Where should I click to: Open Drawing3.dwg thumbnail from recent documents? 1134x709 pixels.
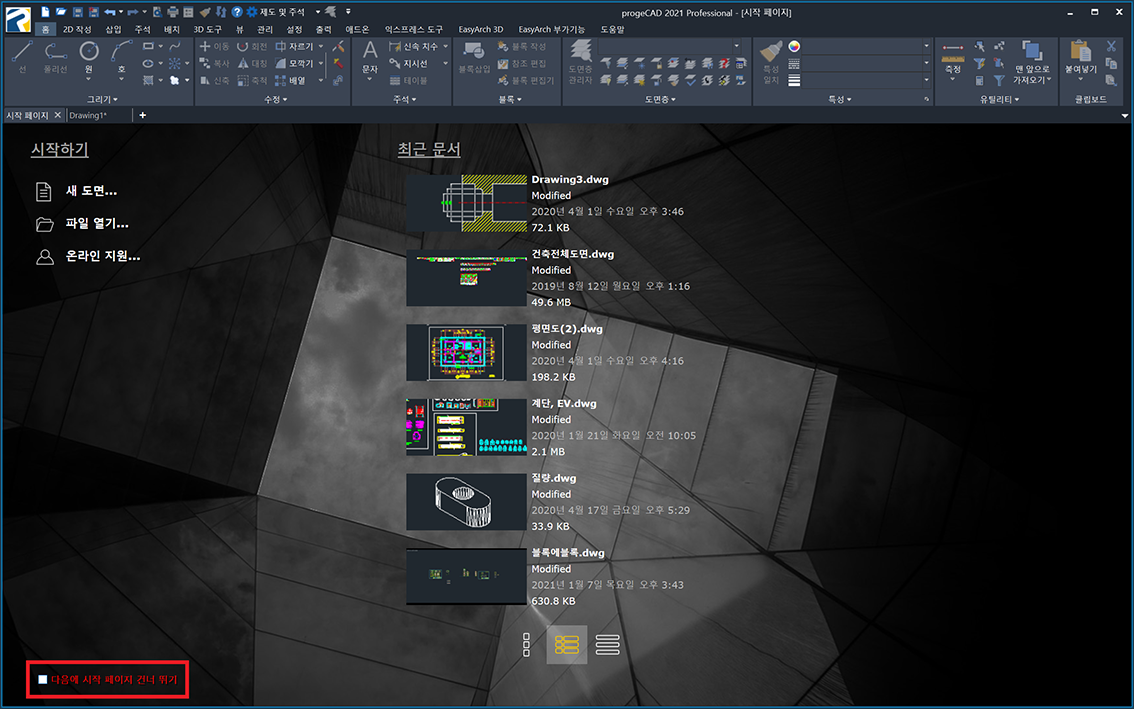tap(466, 203)
